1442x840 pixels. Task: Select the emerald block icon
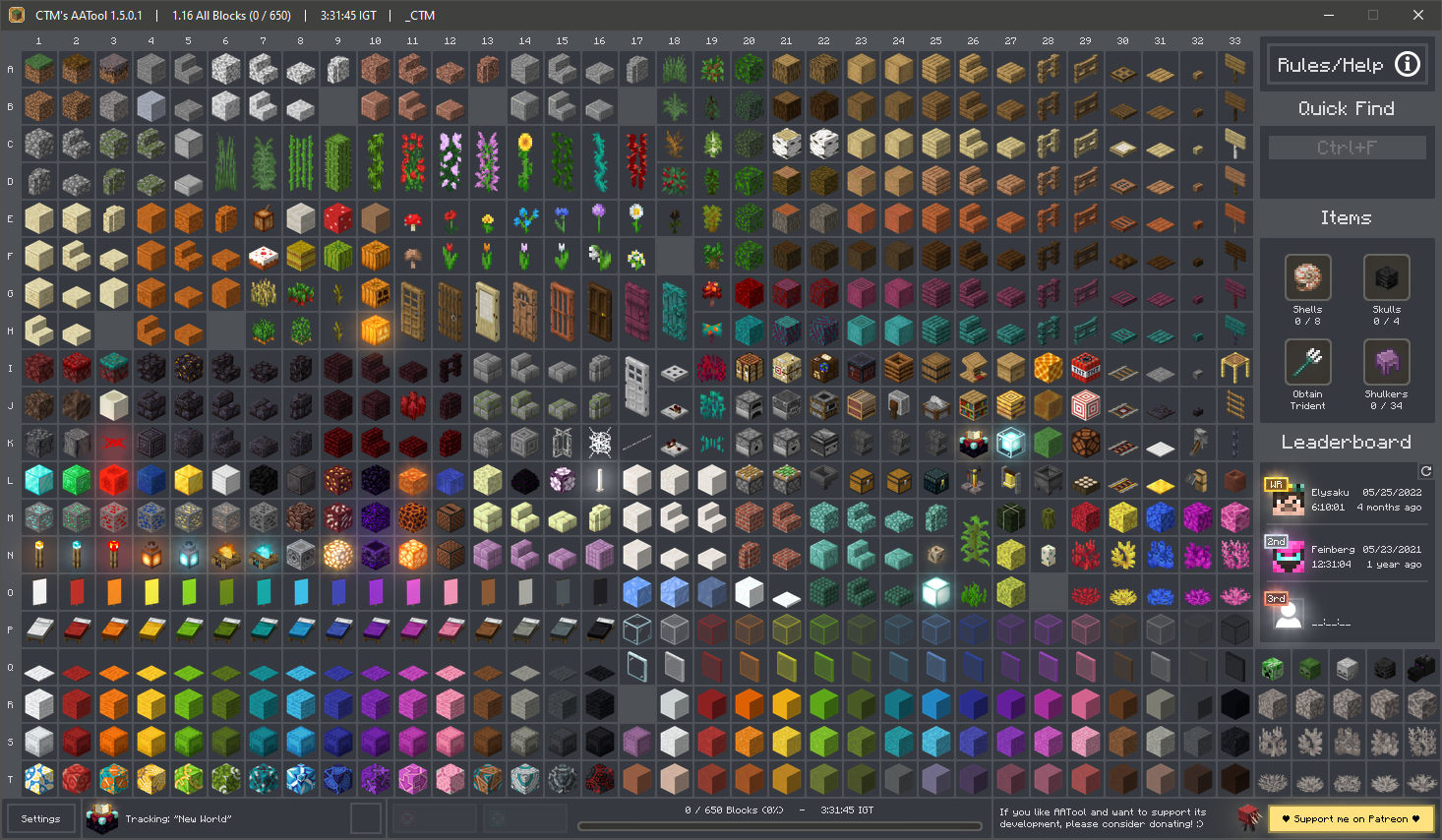76,480
